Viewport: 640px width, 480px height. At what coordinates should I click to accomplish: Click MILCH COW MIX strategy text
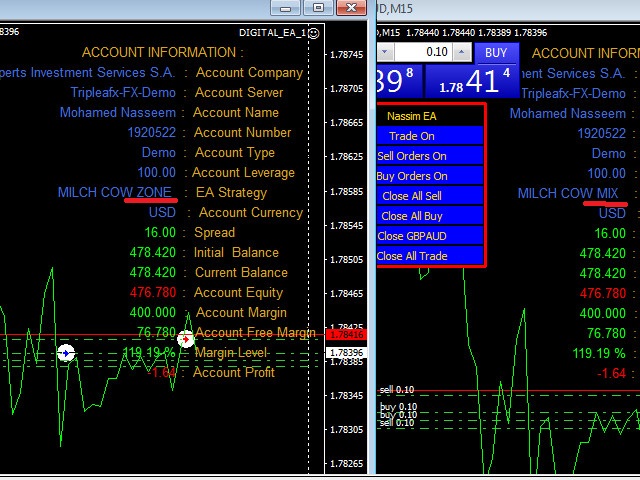click(568, 193)
